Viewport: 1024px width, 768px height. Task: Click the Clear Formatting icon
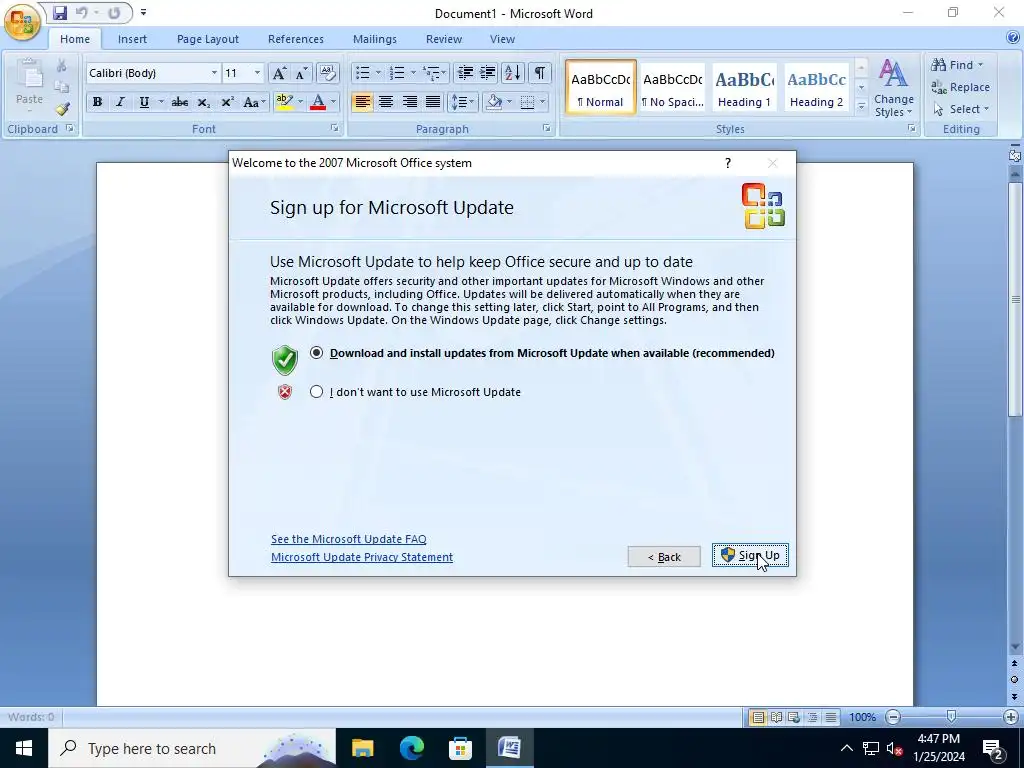327,72
